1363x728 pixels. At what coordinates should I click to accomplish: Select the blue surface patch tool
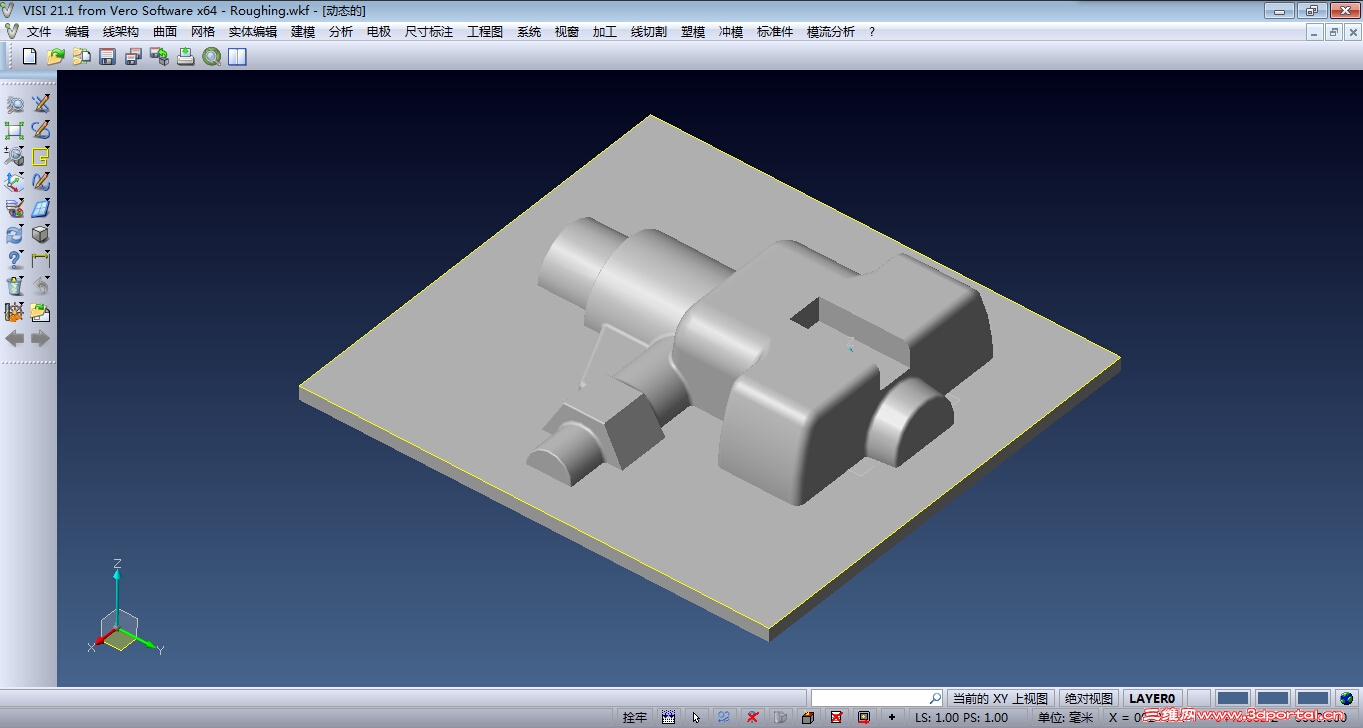[x=41, y=208]
